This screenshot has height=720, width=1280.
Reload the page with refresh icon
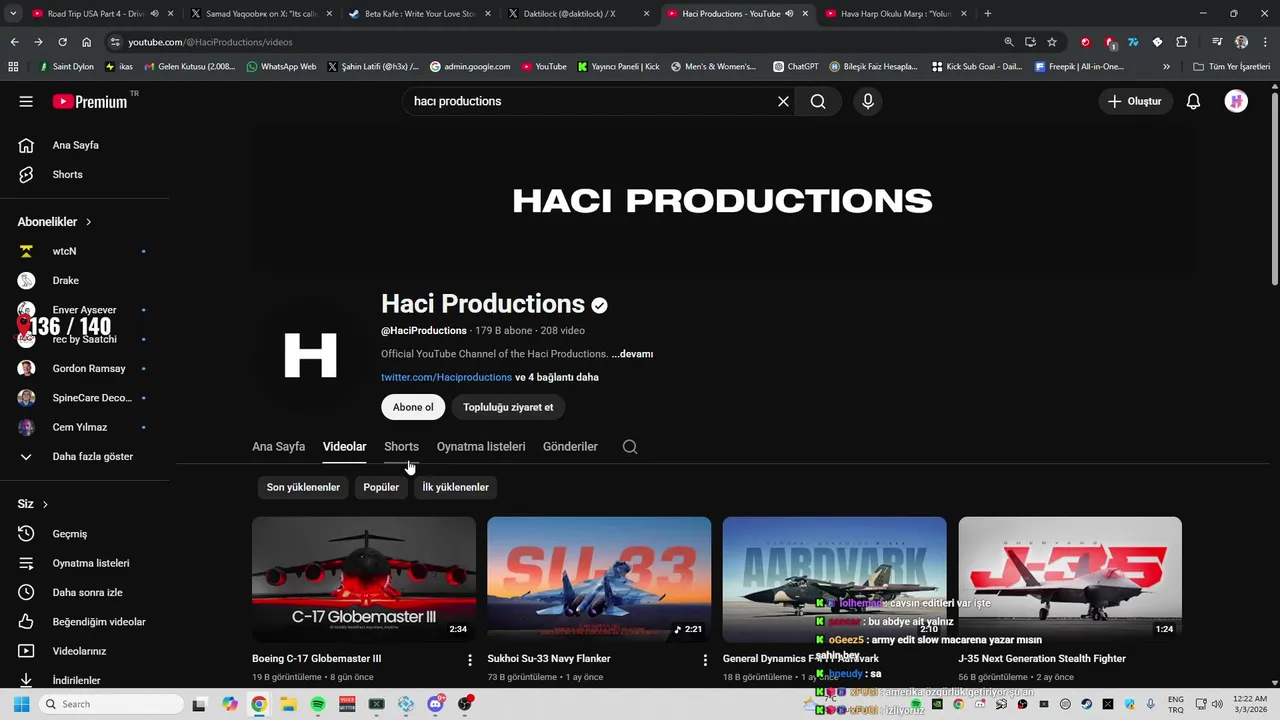[x=62, y=42]
